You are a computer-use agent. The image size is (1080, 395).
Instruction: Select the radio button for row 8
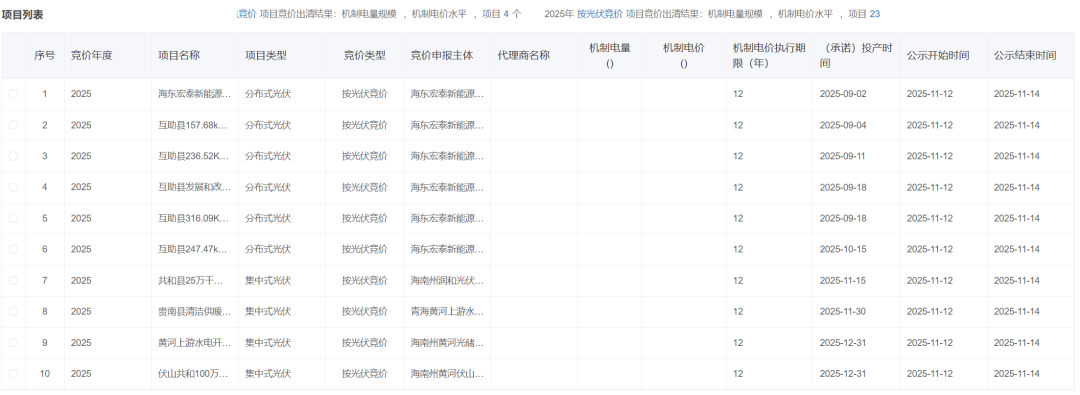(13, 312)
